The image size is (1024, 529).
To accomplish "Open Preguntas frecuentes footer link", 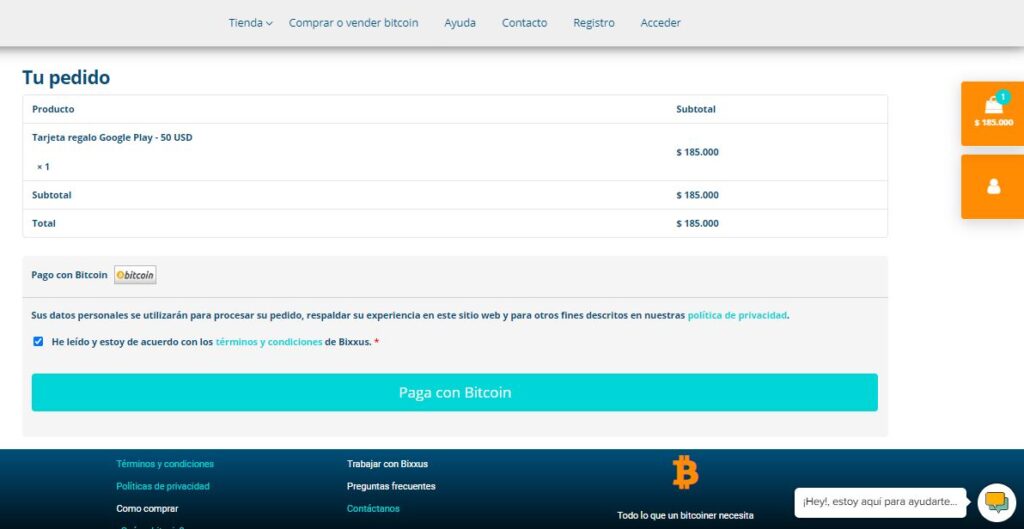I will 391,487.
